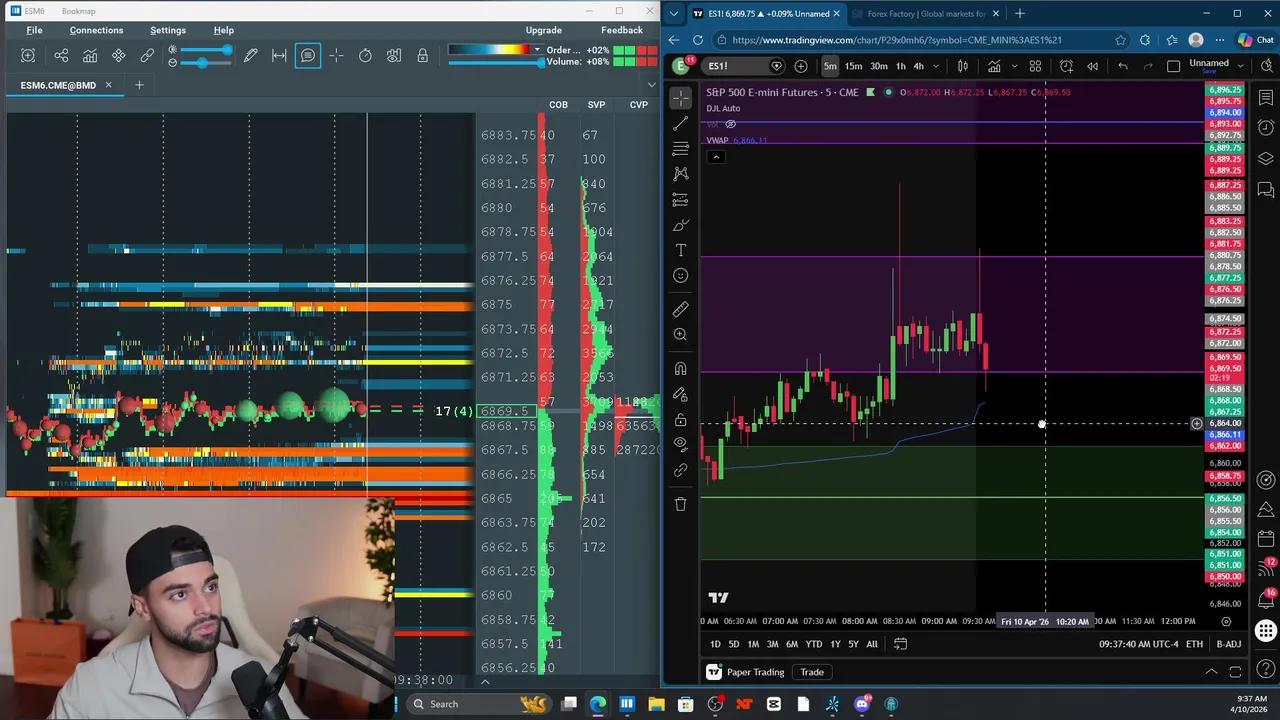
Task: Reload the TradingView page
Action: click(697, 40)
